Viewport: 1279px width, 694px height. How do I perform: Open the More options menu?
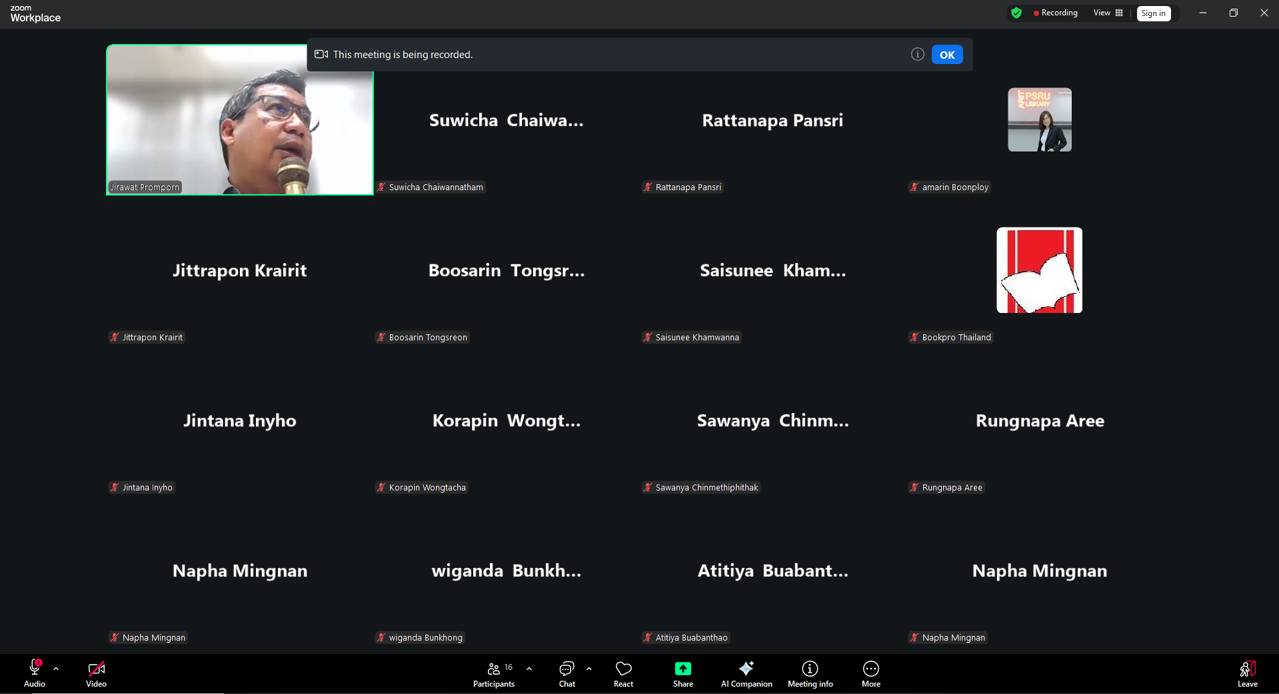click(x=871, y=673)
